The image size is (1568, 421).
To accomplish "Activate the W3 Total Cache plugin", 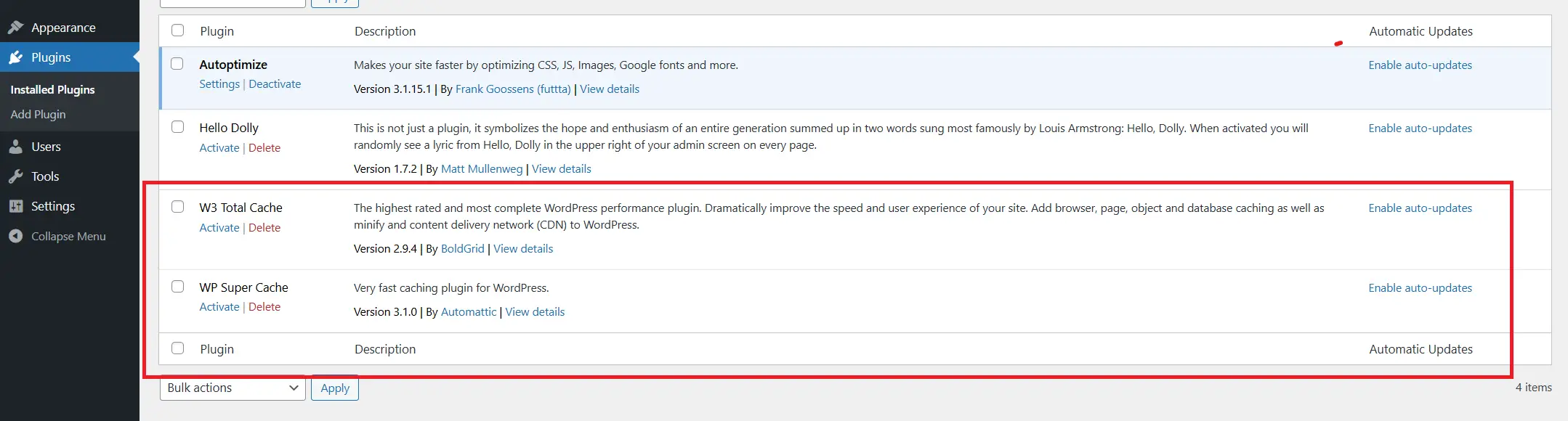I will coord(219,227).
